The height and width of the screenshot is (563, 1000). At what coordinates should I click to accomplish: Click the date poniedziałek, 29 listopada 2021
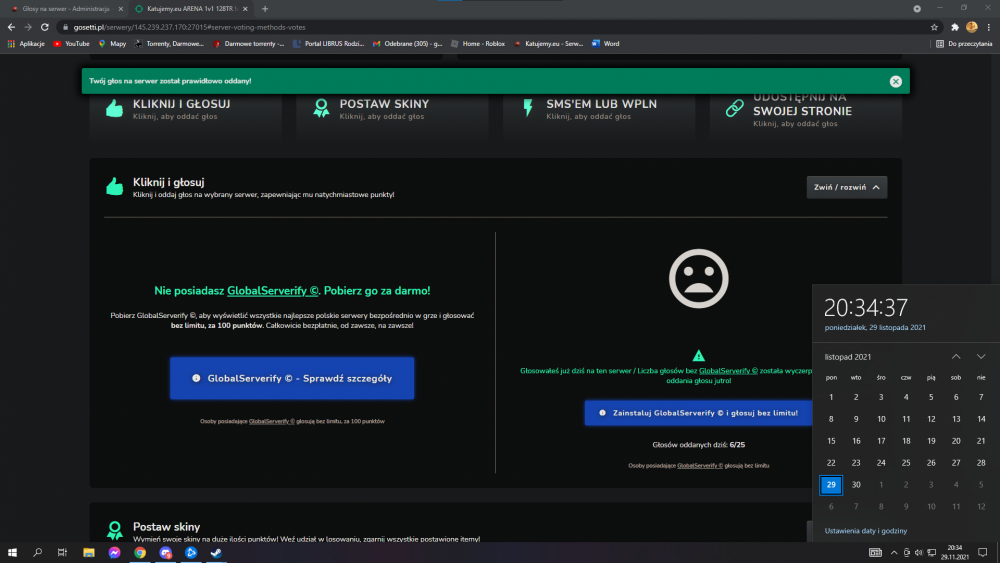pos(875,327)
